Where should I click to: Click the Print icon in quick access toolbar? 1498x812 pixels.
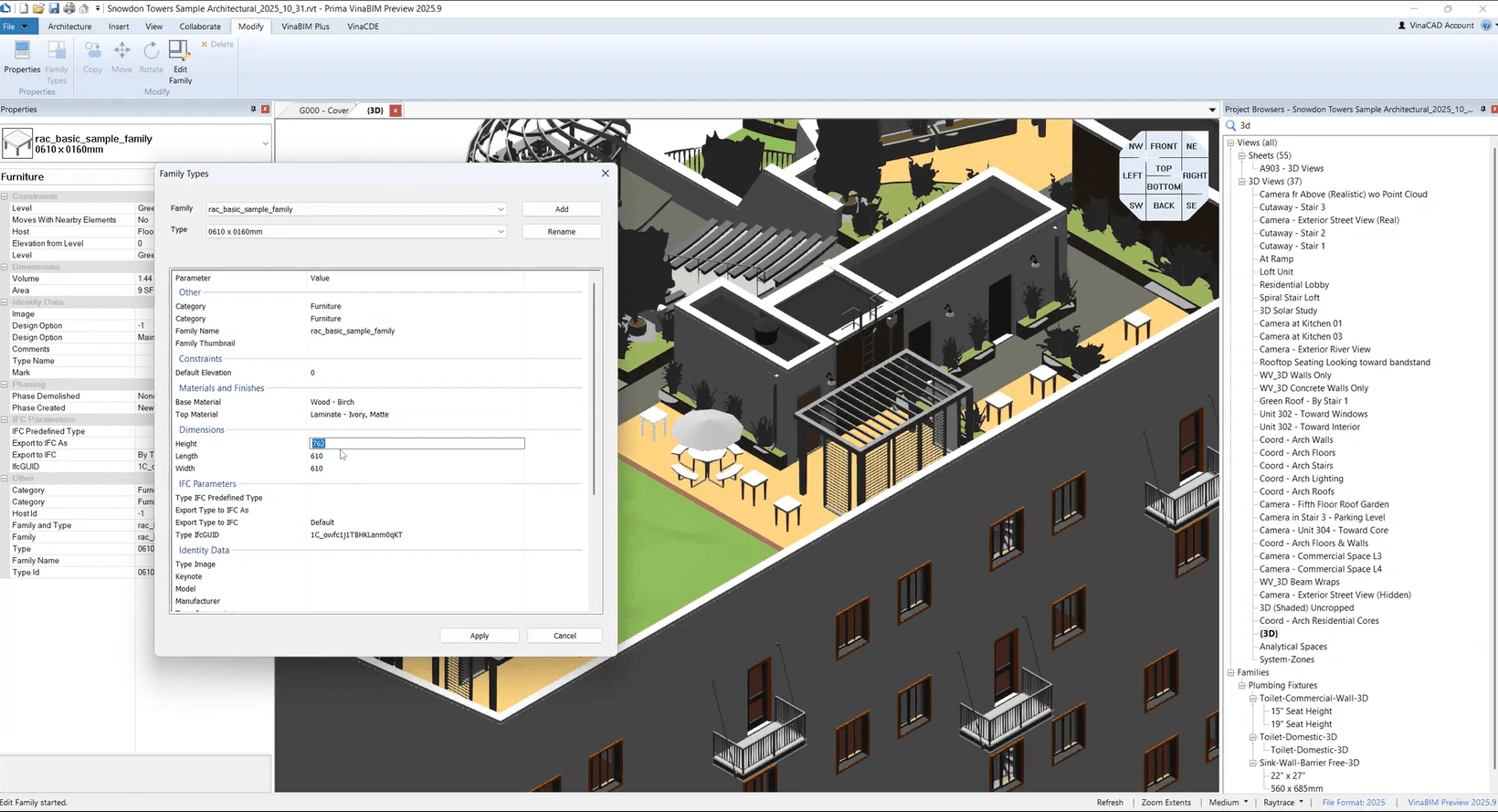69,8
